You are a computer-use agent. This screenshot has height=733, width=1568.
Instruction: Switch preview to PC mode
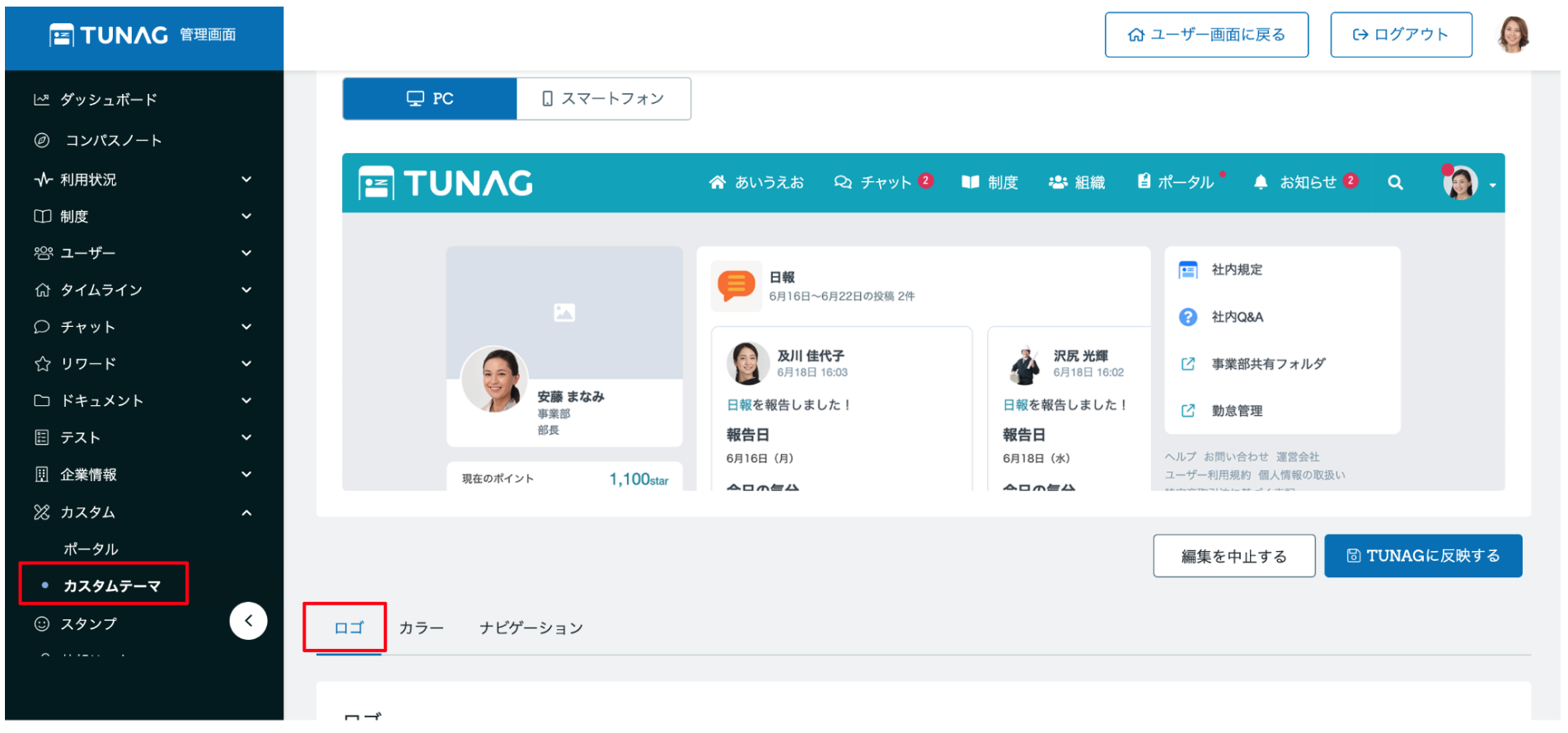(430, 99)
